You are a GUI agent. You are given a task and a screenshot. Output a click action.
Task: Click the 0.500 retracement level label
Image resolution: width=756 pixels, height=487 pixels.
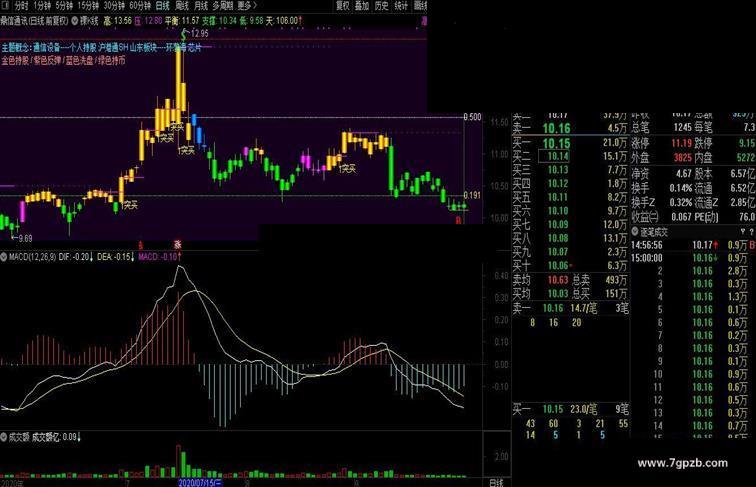tap(472, 117)
